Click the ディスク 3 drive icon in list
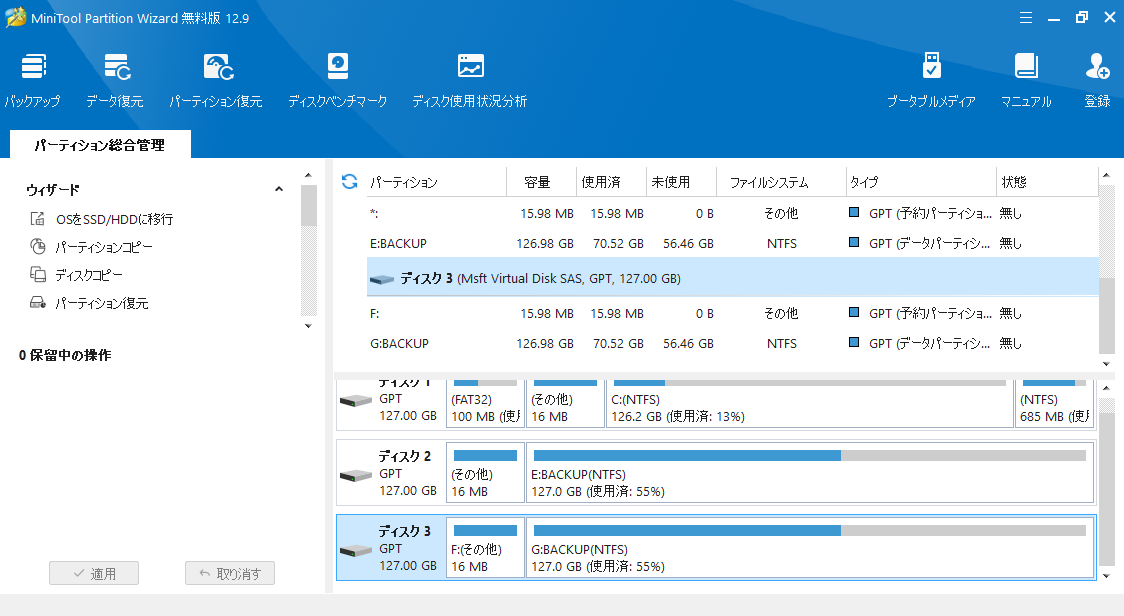The image size is (1124, 616). (382, 279)
